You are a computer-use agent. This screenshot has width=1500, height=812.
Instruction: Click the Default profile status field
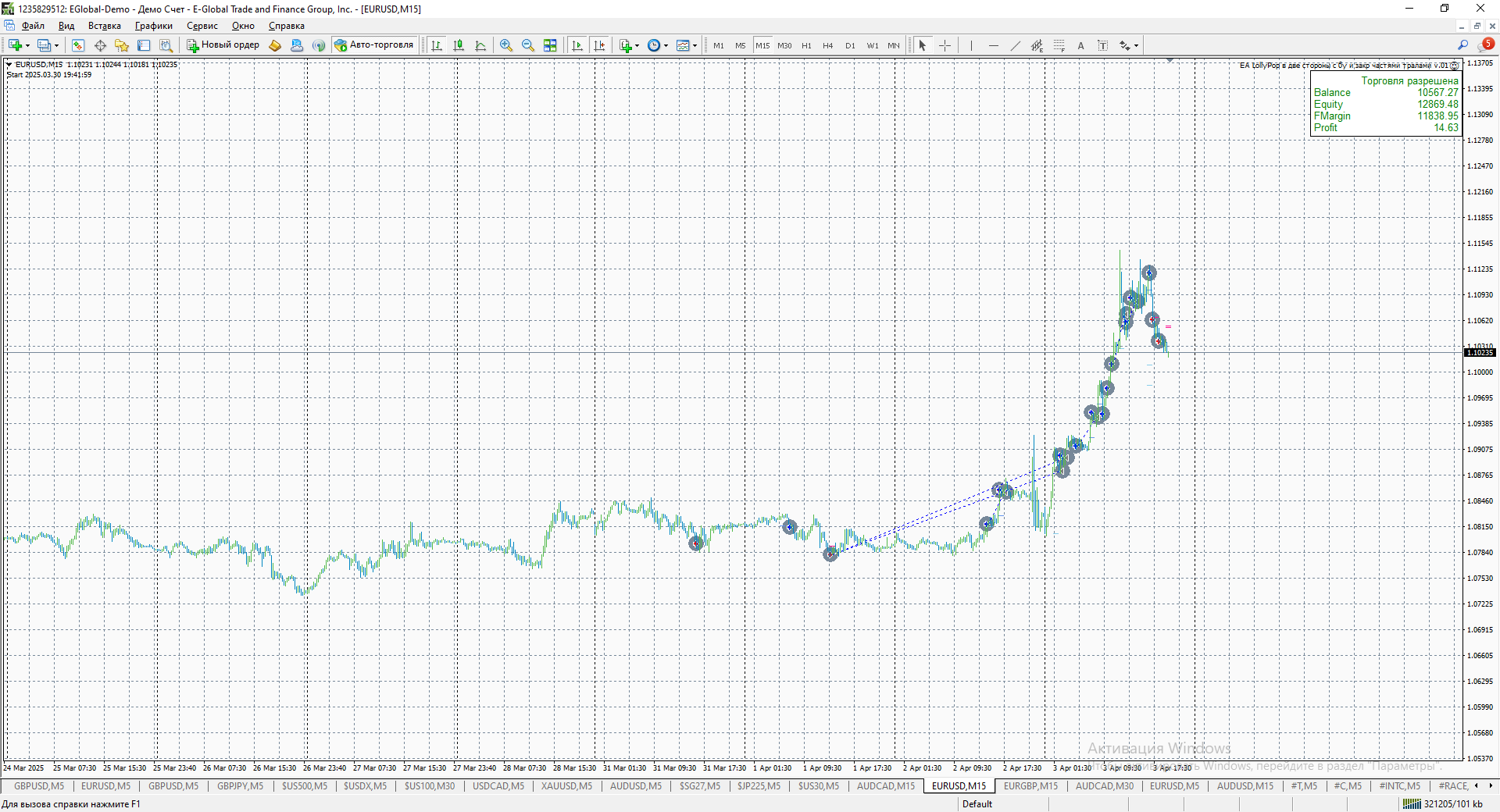(x=977, y=804)
